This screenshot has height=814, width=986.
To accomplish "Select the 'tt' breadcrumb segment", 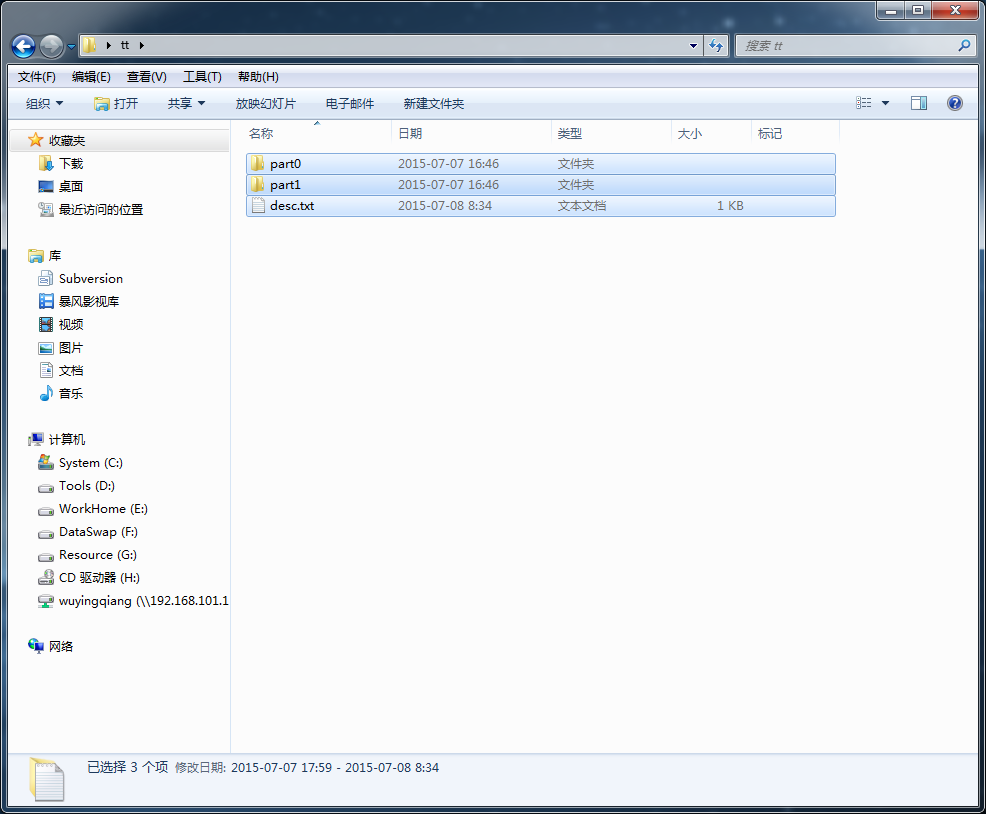I will [125, 45].
